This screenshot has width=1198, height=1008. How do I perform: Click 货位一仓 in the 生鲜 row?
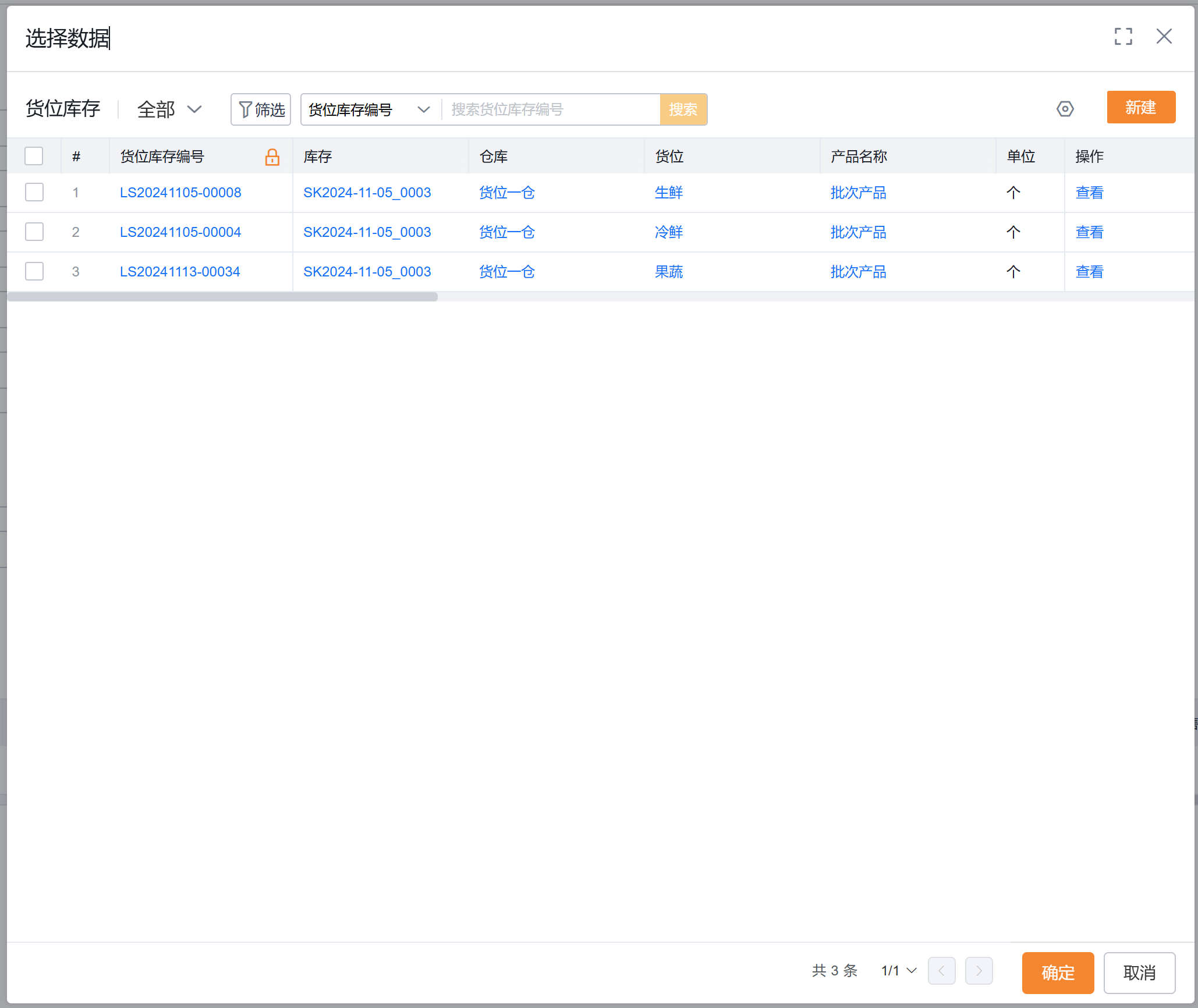click(x=507, y=193)
